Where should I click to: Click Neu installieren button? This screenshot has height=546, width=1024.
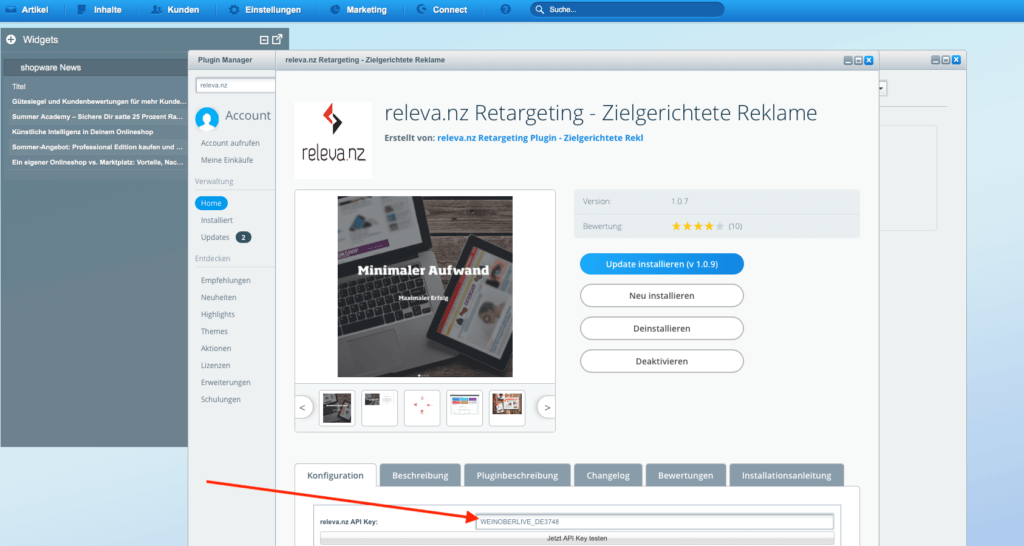coord(662,295)
